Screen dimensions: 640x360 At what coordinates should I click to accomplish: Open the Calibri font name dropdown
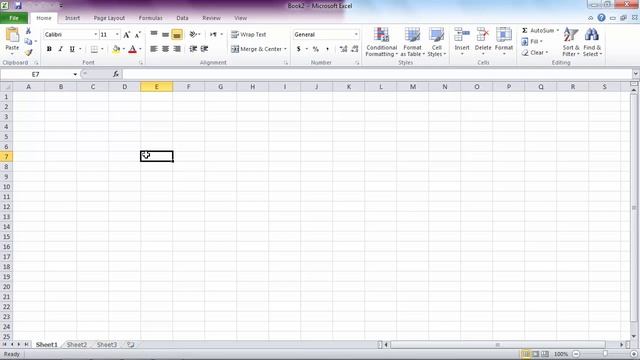(96, 35)
